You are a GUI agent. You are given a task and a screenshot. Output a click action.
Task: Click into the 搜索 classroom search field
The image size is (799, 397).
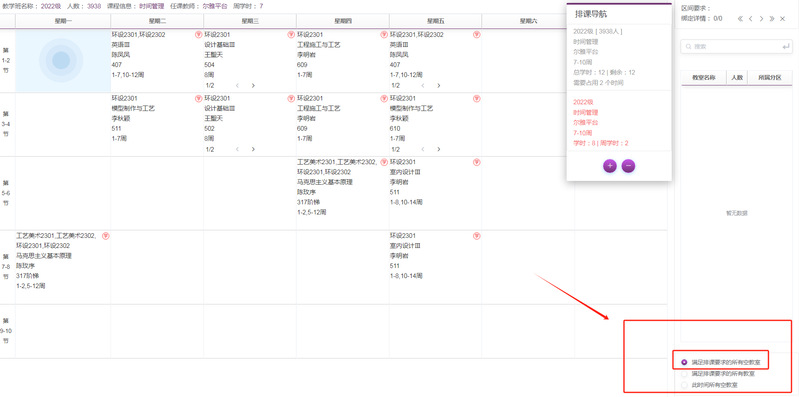click(736, 46)
